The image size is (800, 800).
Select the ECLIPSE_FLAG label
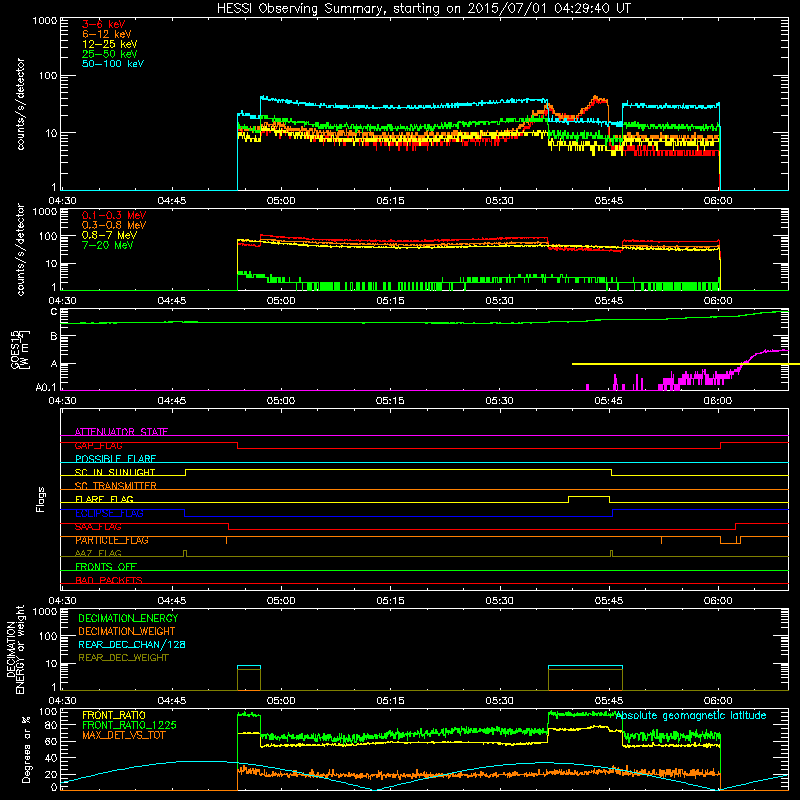pos(109,513)
